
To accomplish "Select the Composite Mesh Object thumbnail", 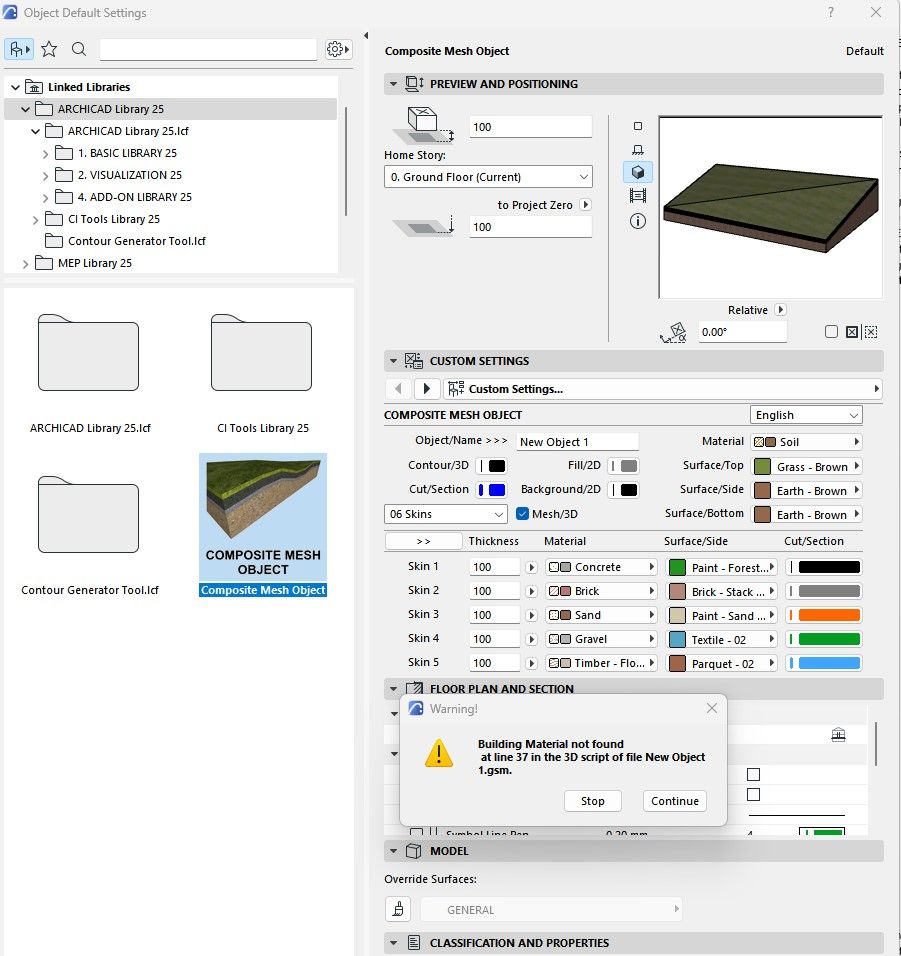I will [x=263, y=524].
